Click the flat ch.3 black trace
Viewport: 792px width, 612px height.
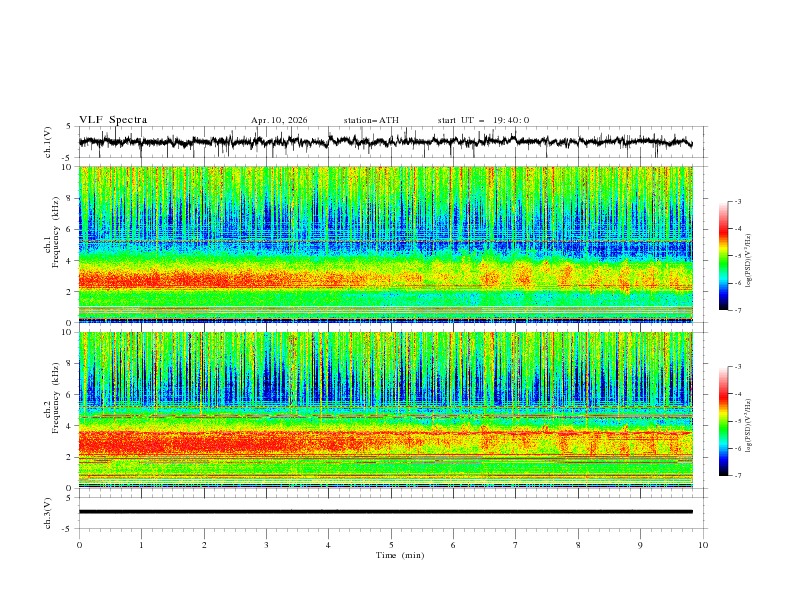pos(385,512)
